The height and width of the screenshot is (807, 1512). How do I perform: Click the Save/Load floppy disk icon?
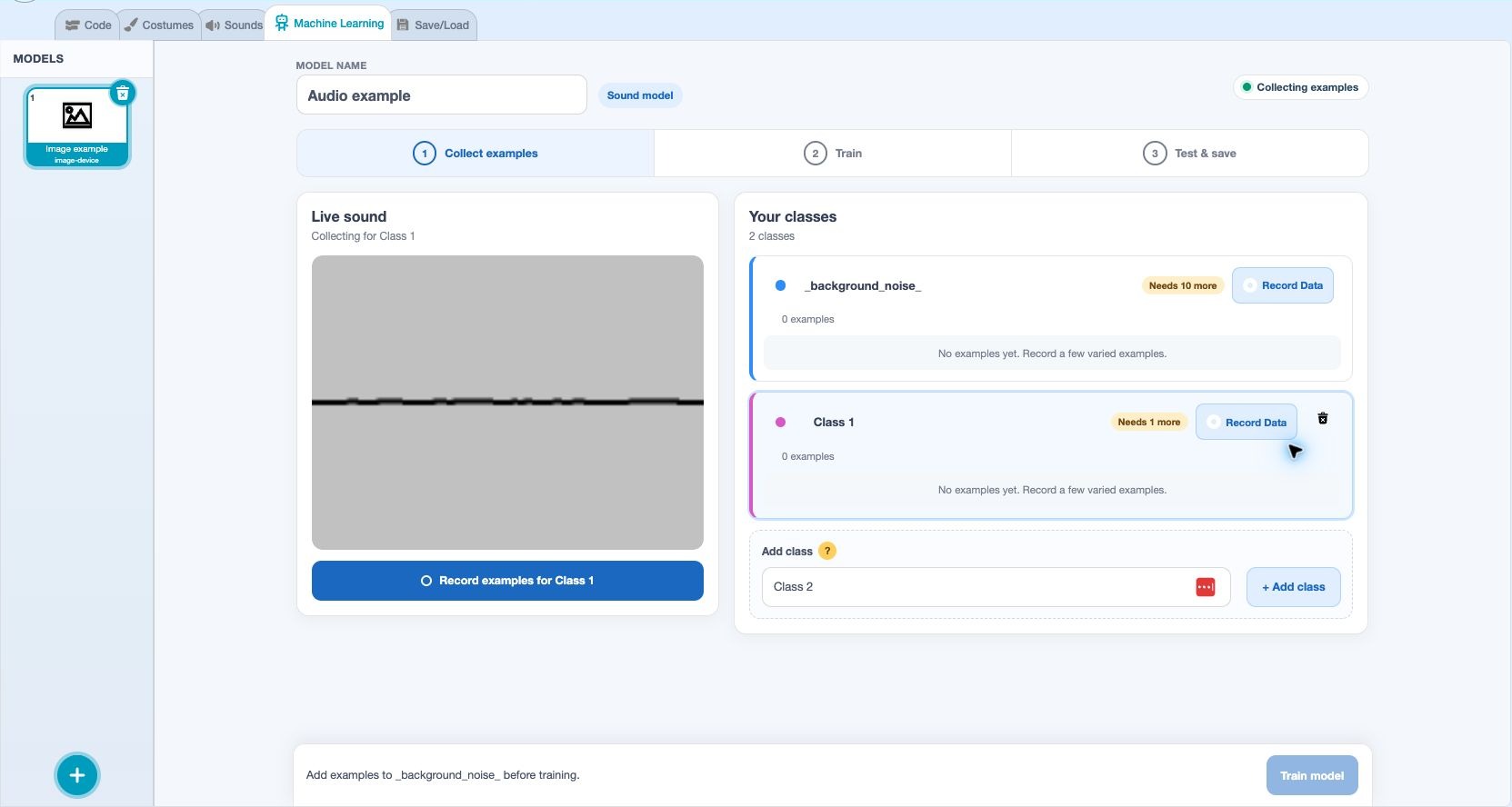(x=403, y=25)
